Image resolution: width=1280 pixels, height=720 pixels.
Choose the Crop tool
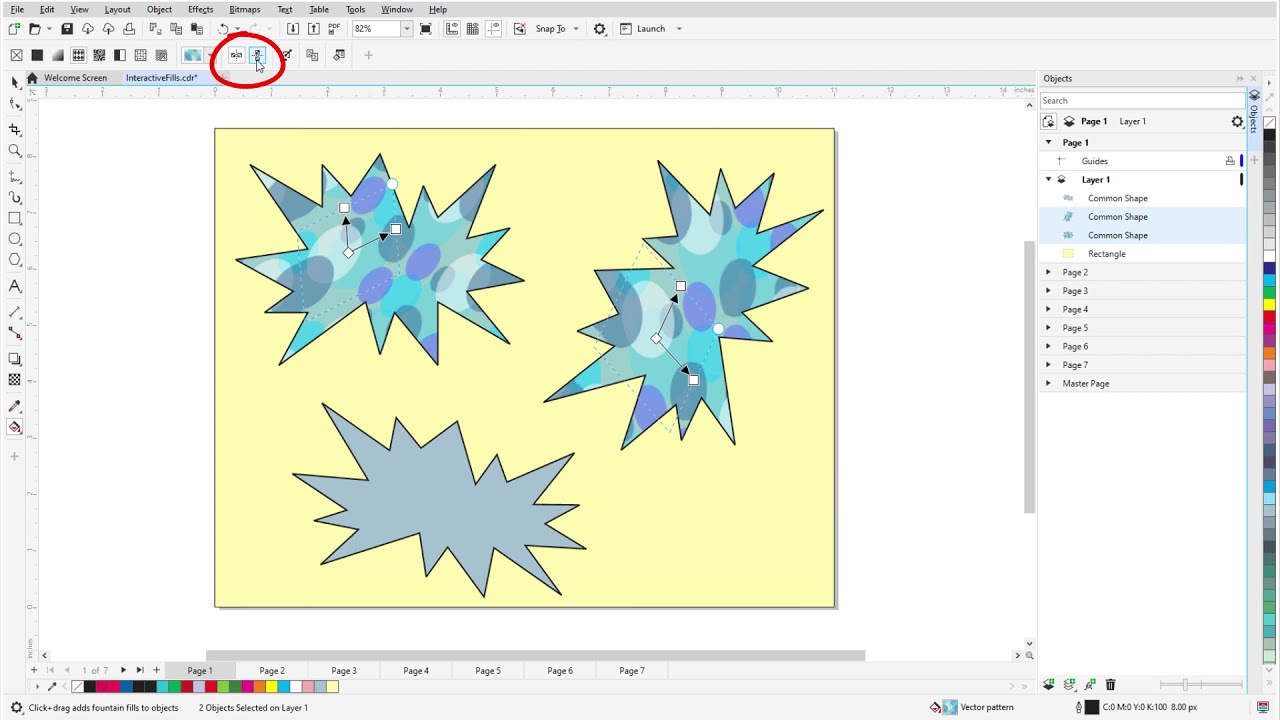point(14,130)
